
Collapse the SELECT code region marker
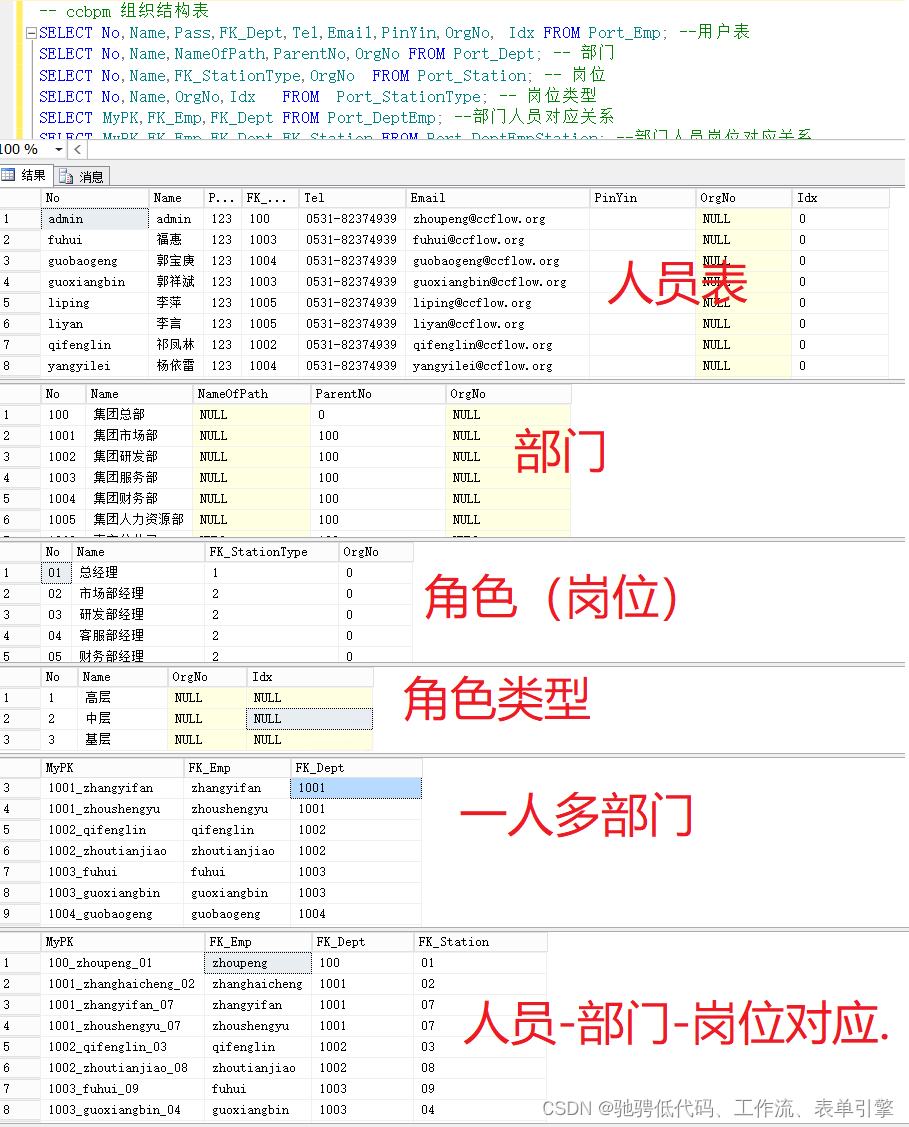(31, 33)
